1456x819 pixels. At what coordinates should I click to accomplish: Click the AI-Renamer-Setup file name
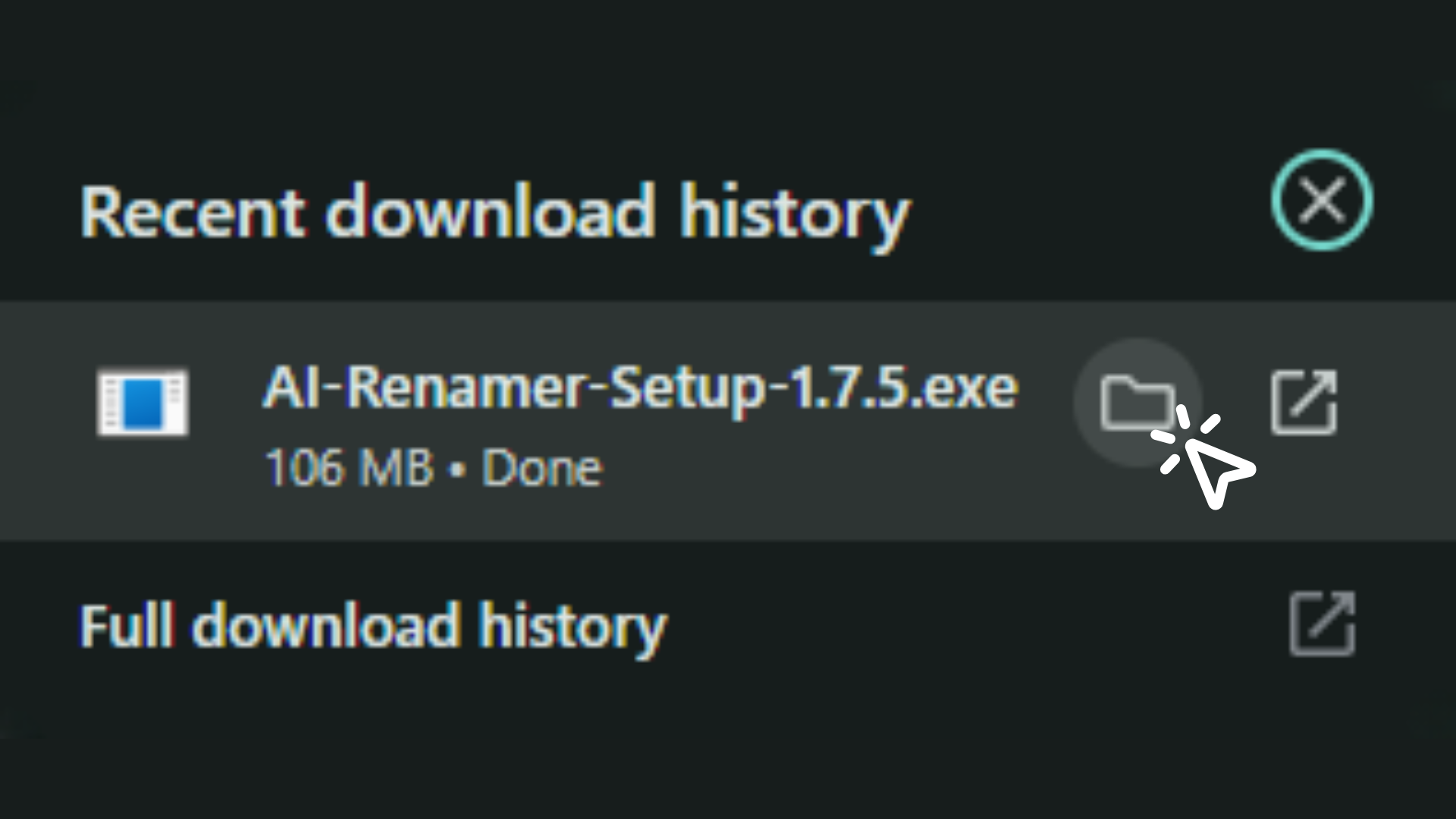point(641,387)
